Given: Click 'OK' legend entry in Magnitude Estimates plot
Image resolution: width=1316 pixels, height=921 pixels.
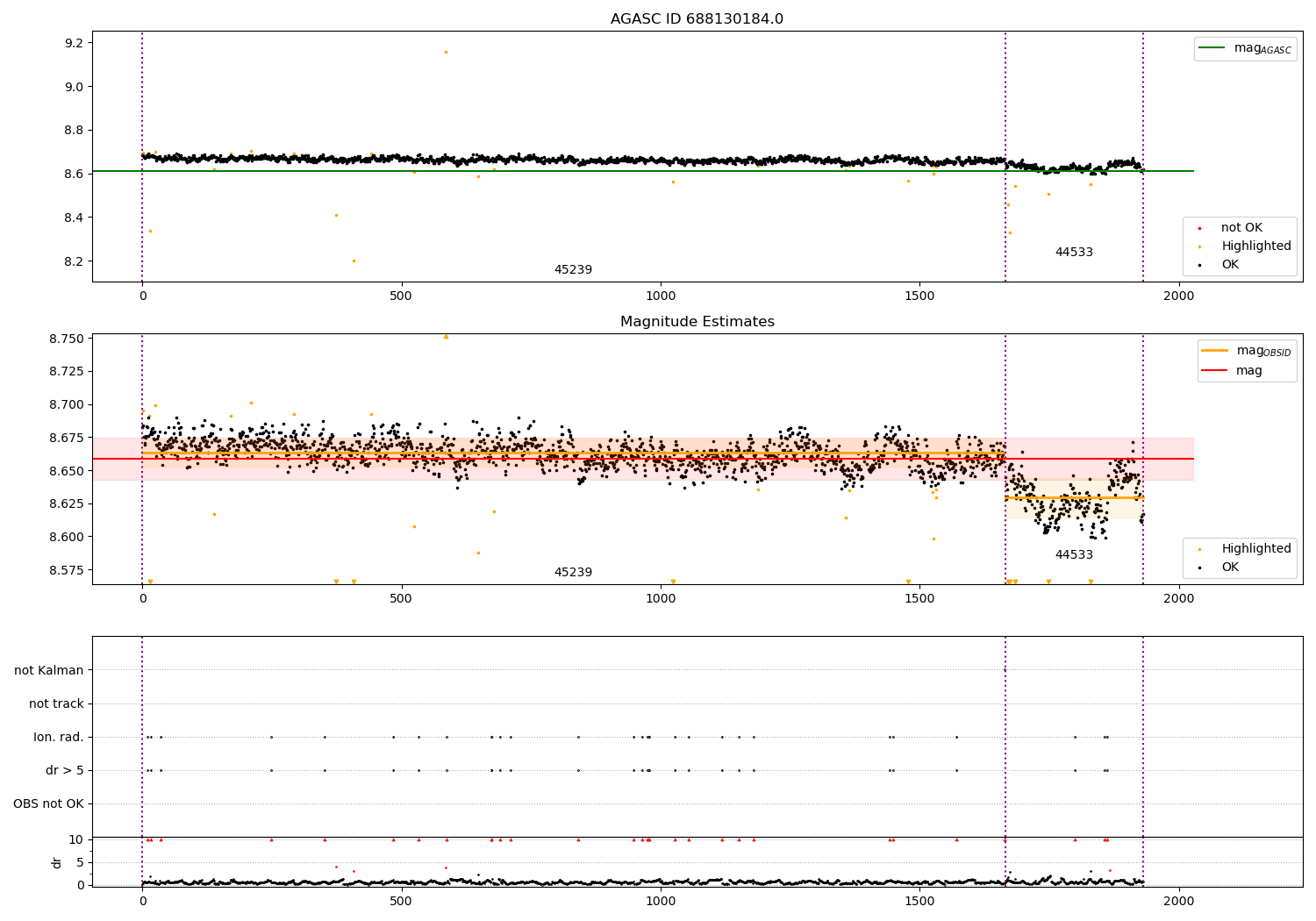Looking at the screenshot, I should [1230, 568].
